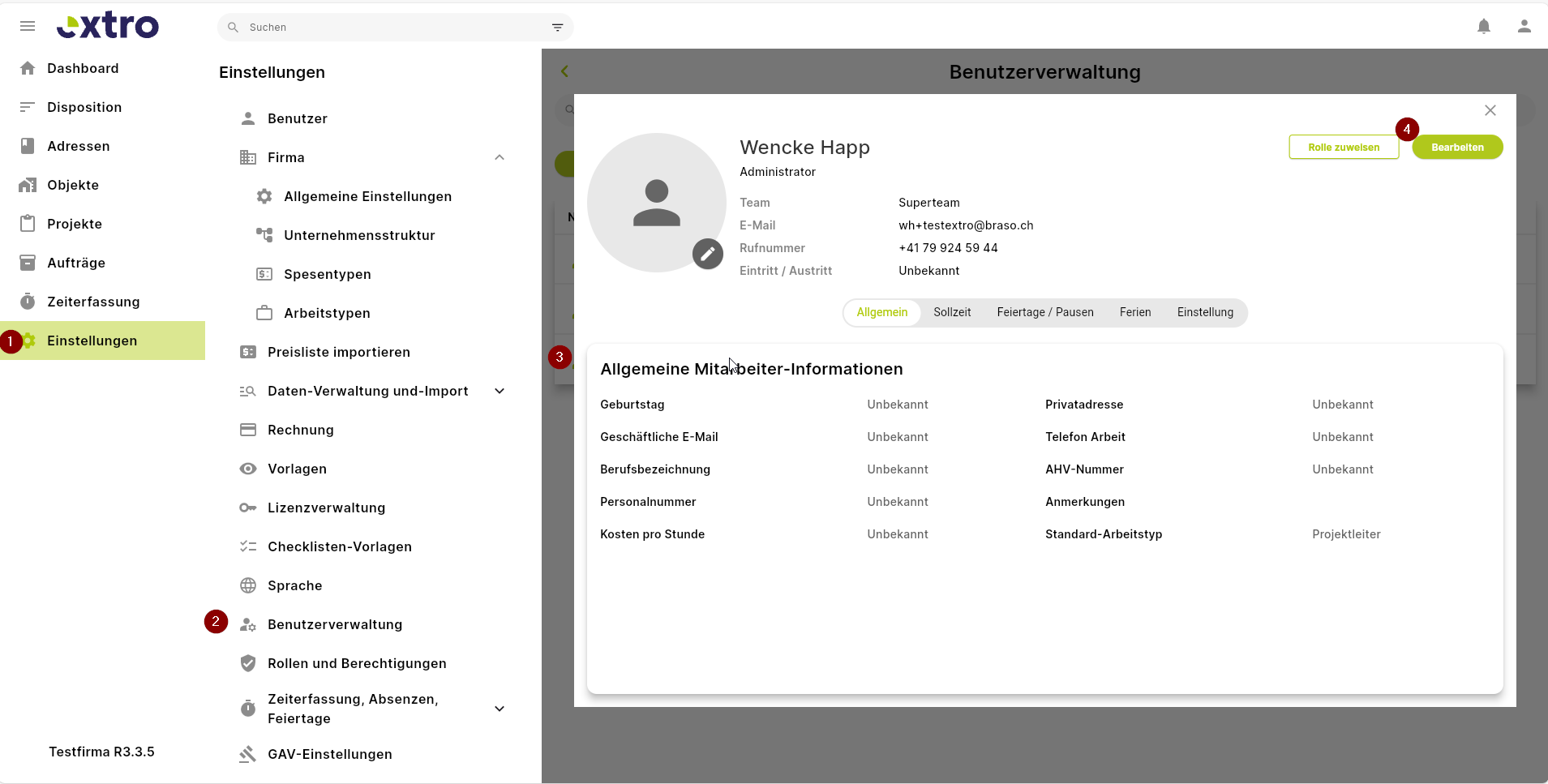
Task: Go back with the green arrow
Action: 564,71
